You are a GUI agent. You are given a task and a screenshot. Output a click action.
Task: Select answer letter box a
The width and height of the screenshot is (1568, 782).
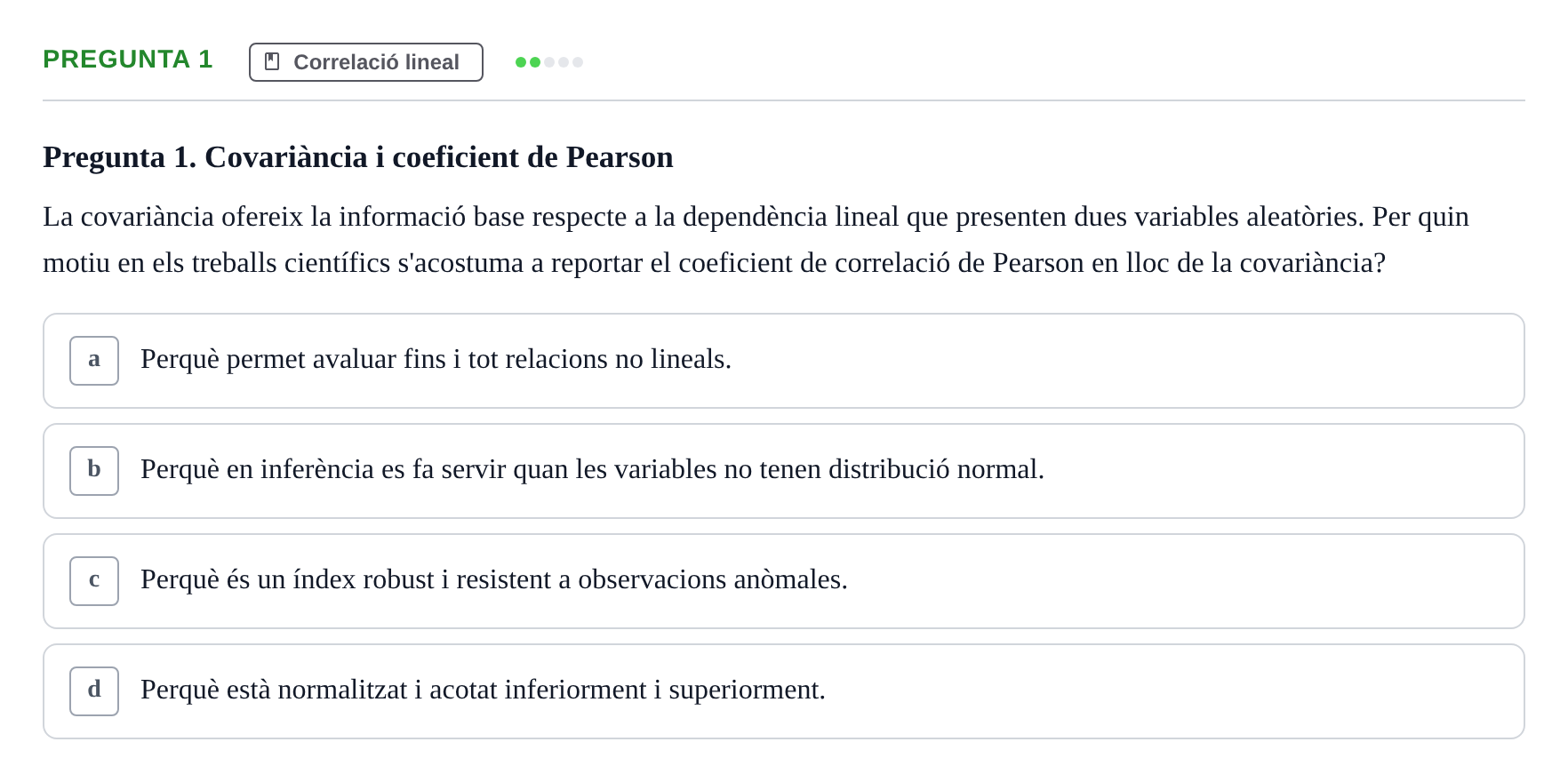click(x=94, y=361)
